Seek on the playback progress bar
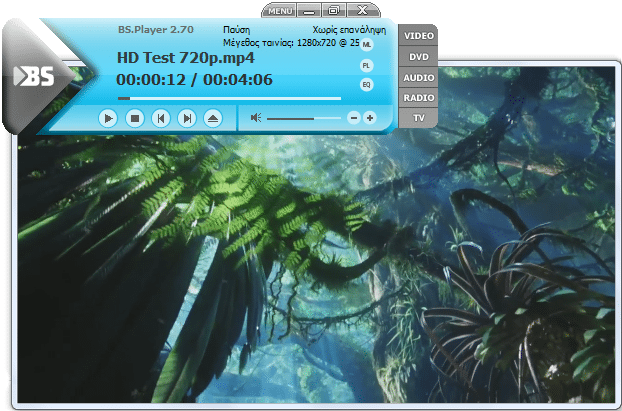622x411 pixels. (x=229, y=98)
